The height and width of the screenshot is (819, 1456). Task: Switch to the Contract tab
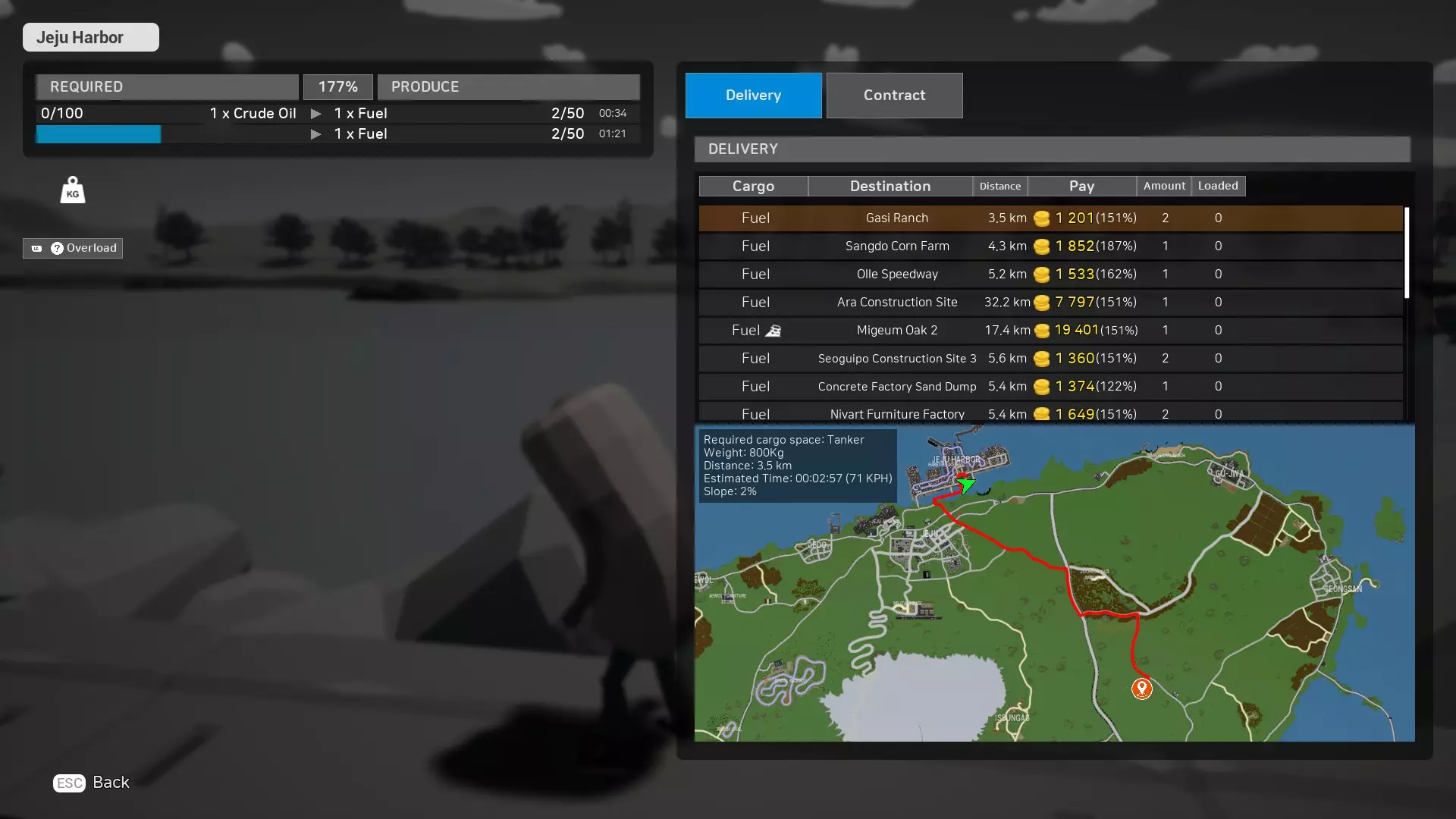(894, 96)
